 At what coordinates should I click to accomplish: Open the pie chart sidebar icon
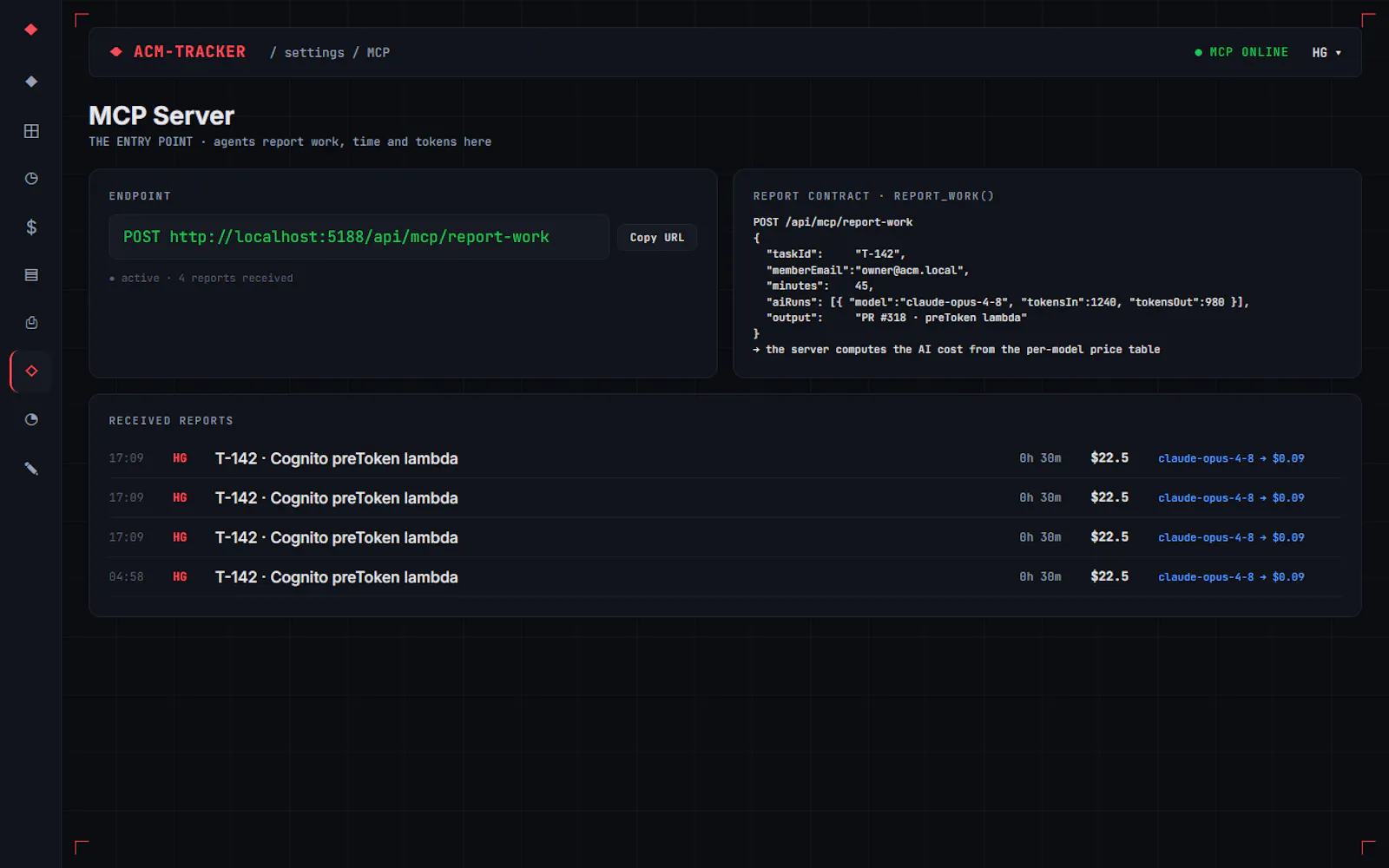click(31, 420)
